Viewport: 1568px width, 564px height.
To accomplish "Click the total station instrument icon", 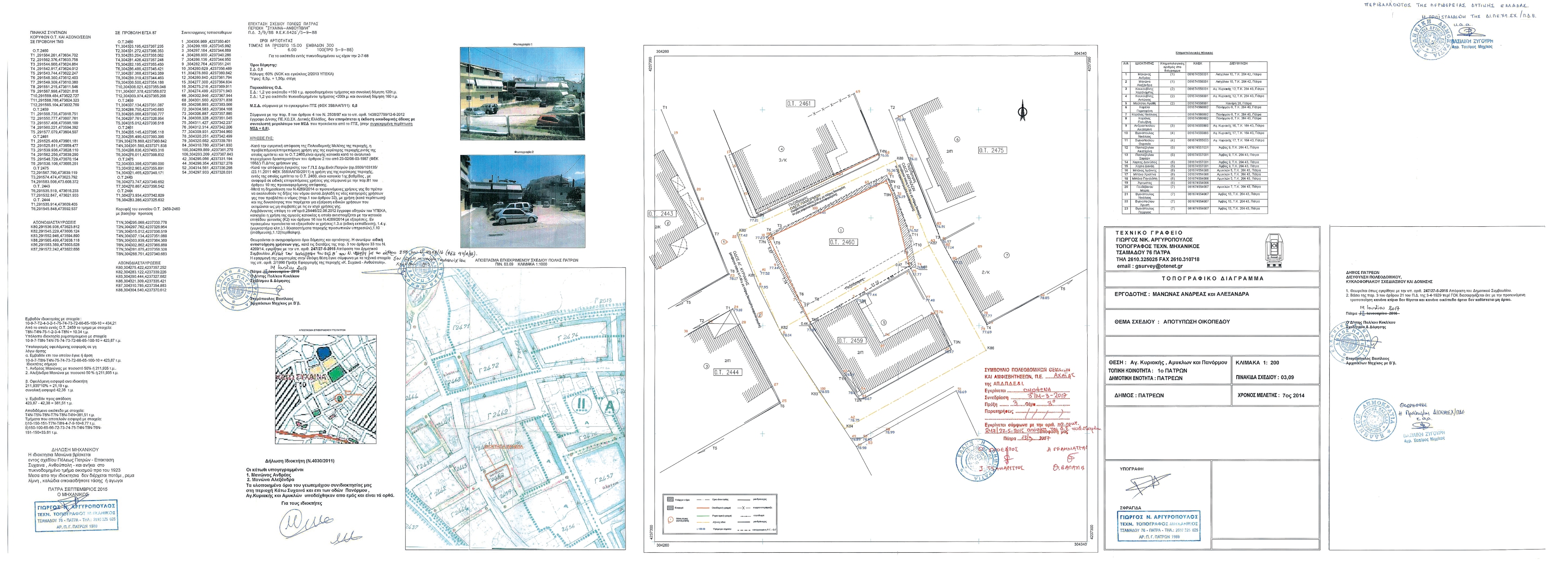I will click(x=1275, y=250).
